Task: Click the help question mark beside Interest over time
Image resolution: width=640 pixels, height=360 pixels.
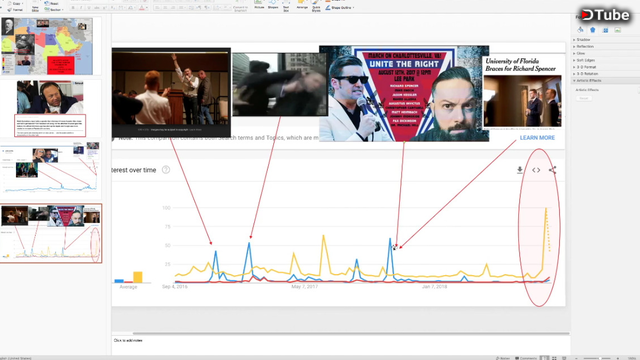Action: point(166,170)
